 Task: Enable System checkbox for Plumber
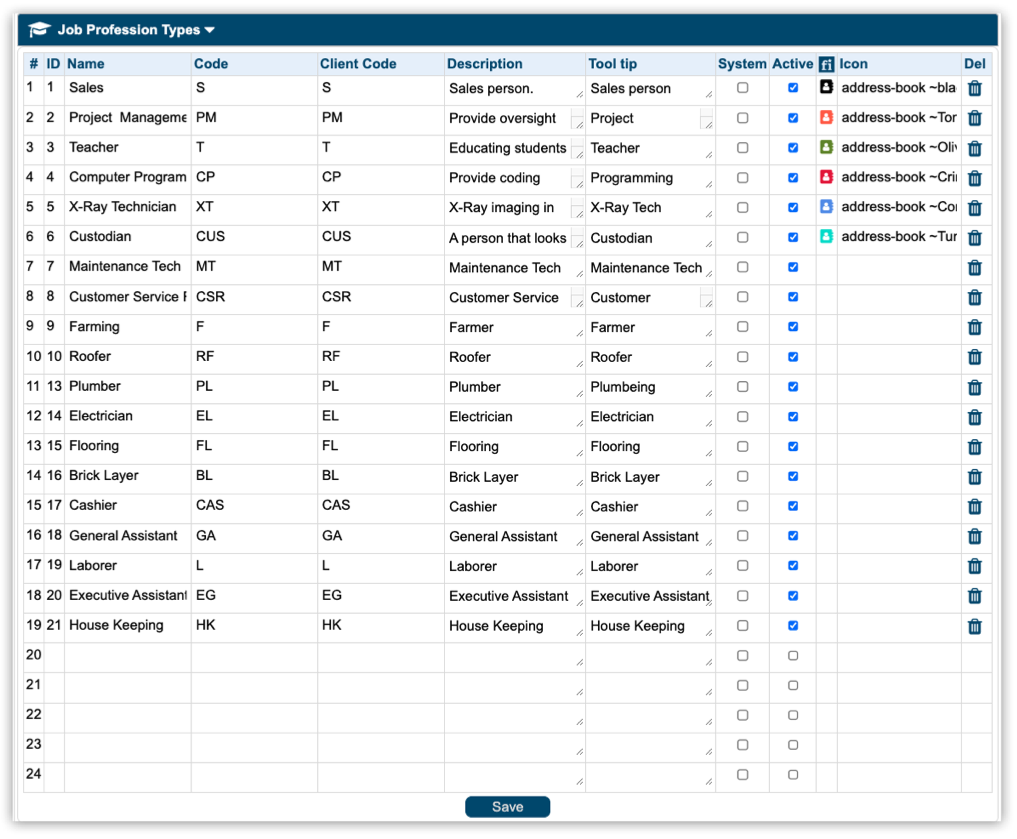click(x=742, y=387)
